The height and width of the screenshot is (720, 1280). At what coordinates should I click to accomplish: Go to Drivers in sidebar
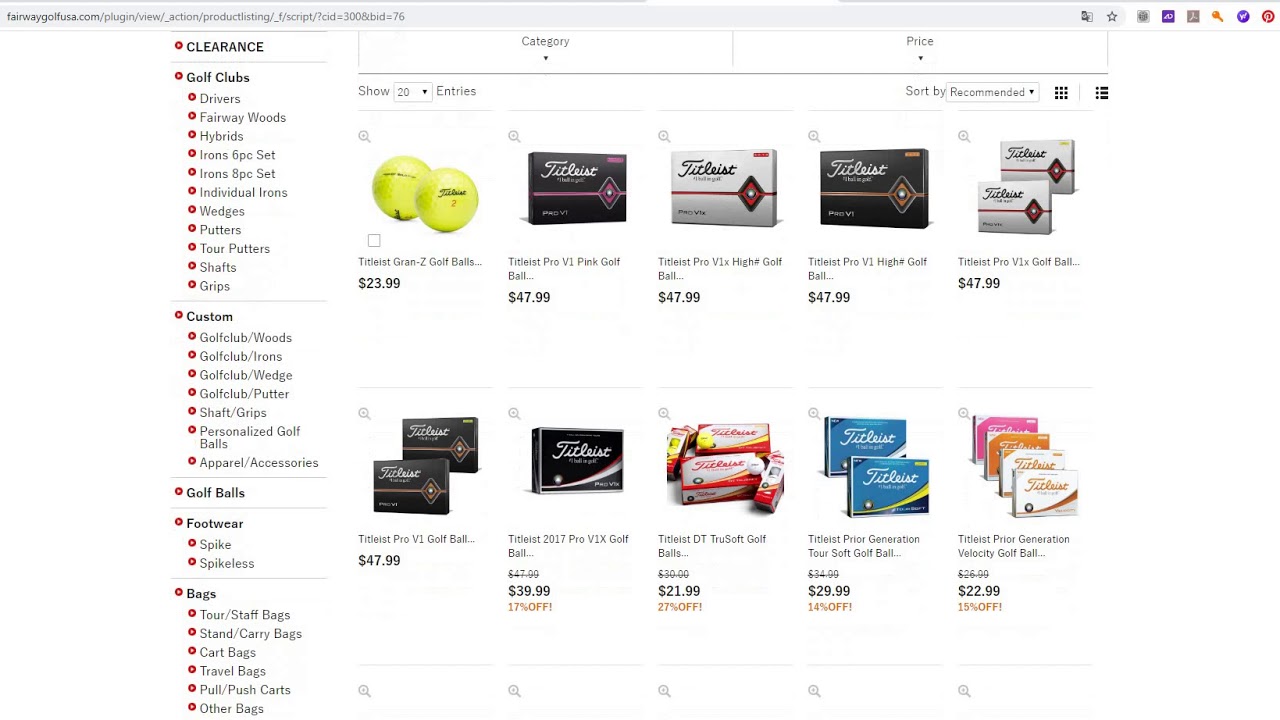(x=220, y=99)
